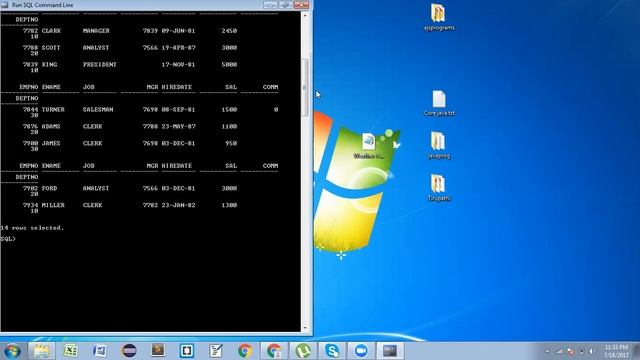Screen dimensions: 640x360
Task: Click salary value 1500 in TURNER row
Action: (229, 109)
